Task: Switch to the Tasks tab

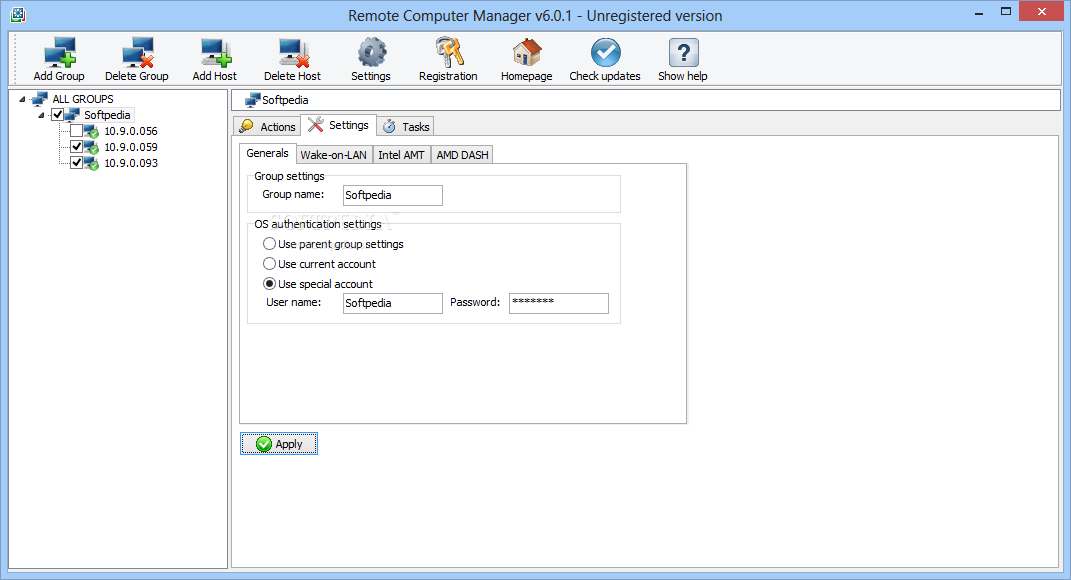Action: pos(406,126)
